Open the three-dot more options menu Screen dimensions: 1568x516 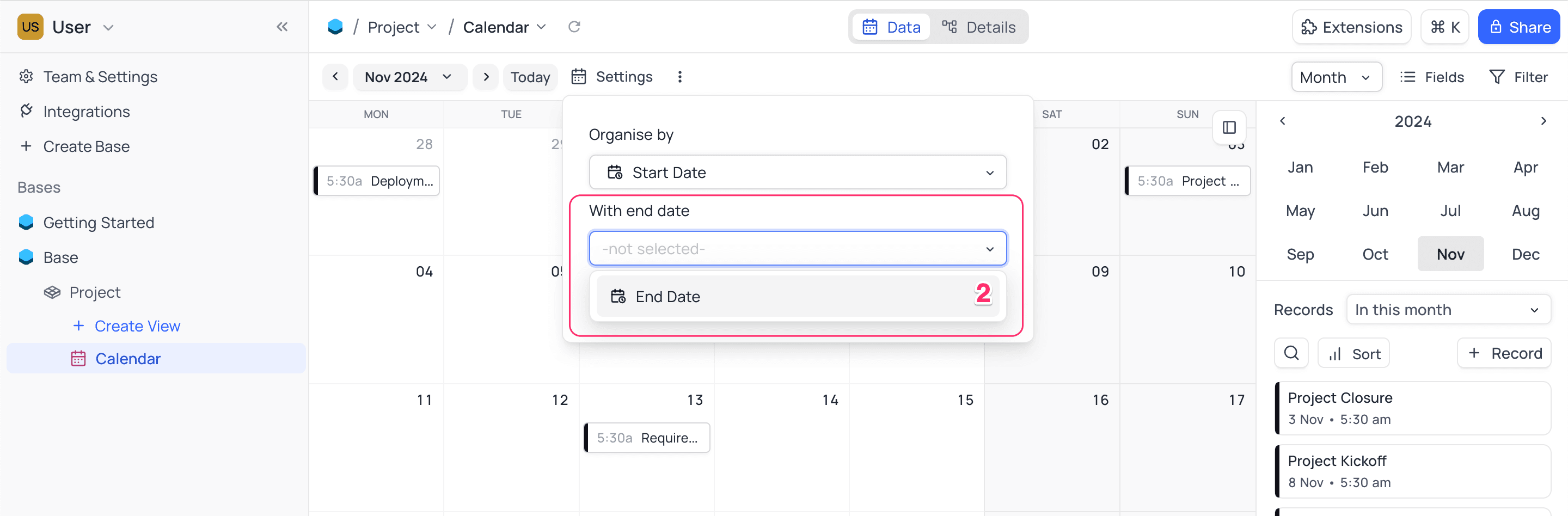coord(680,77)
